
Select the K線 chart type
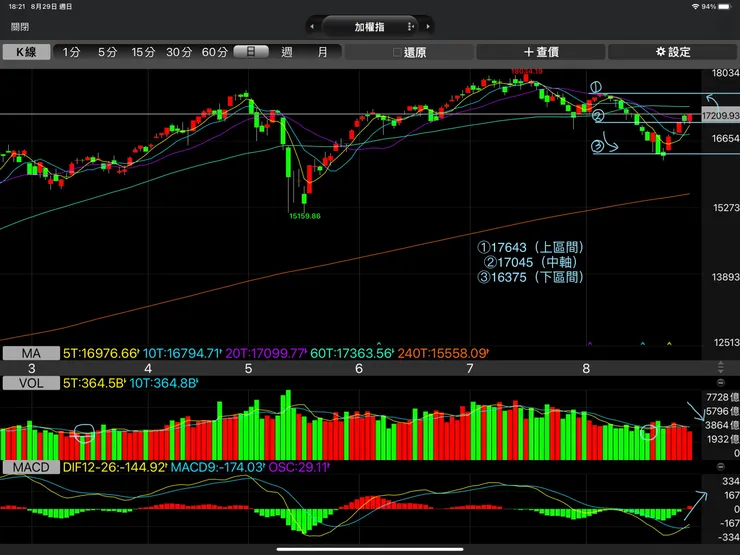click(x=26, y=52)
